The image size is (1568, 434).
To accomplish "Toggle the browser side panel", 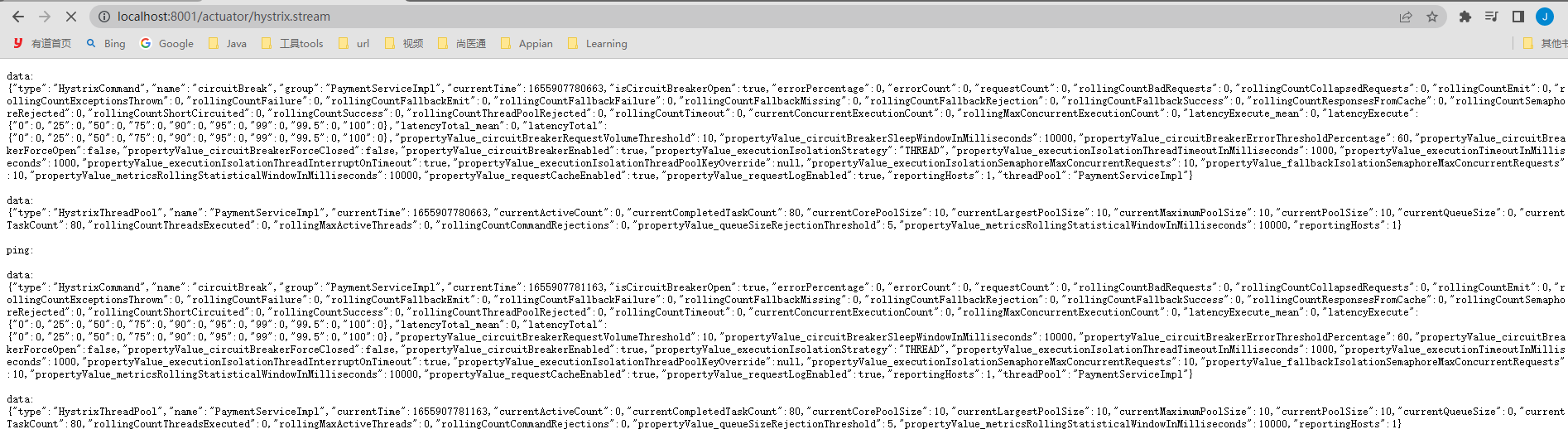I will coord(1518,17).
